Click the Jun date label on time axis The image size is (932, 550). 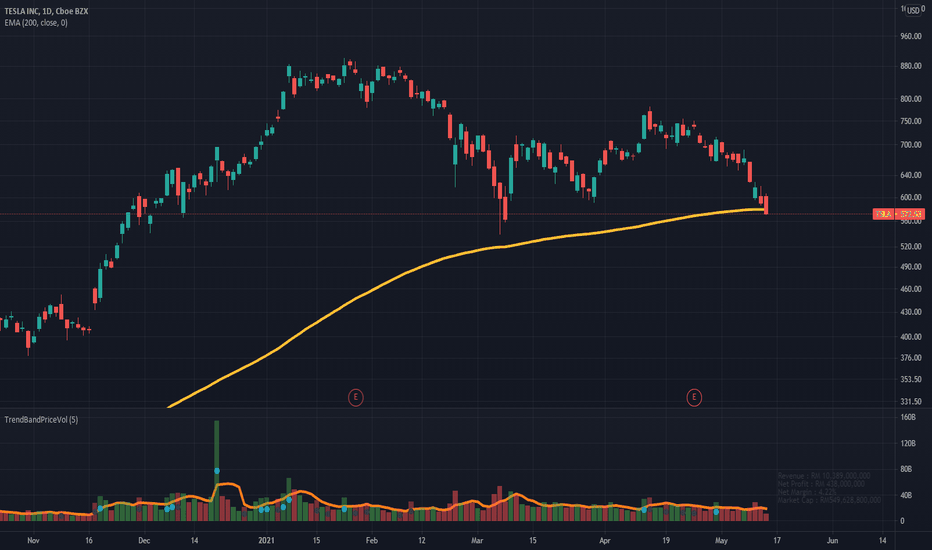832,540
